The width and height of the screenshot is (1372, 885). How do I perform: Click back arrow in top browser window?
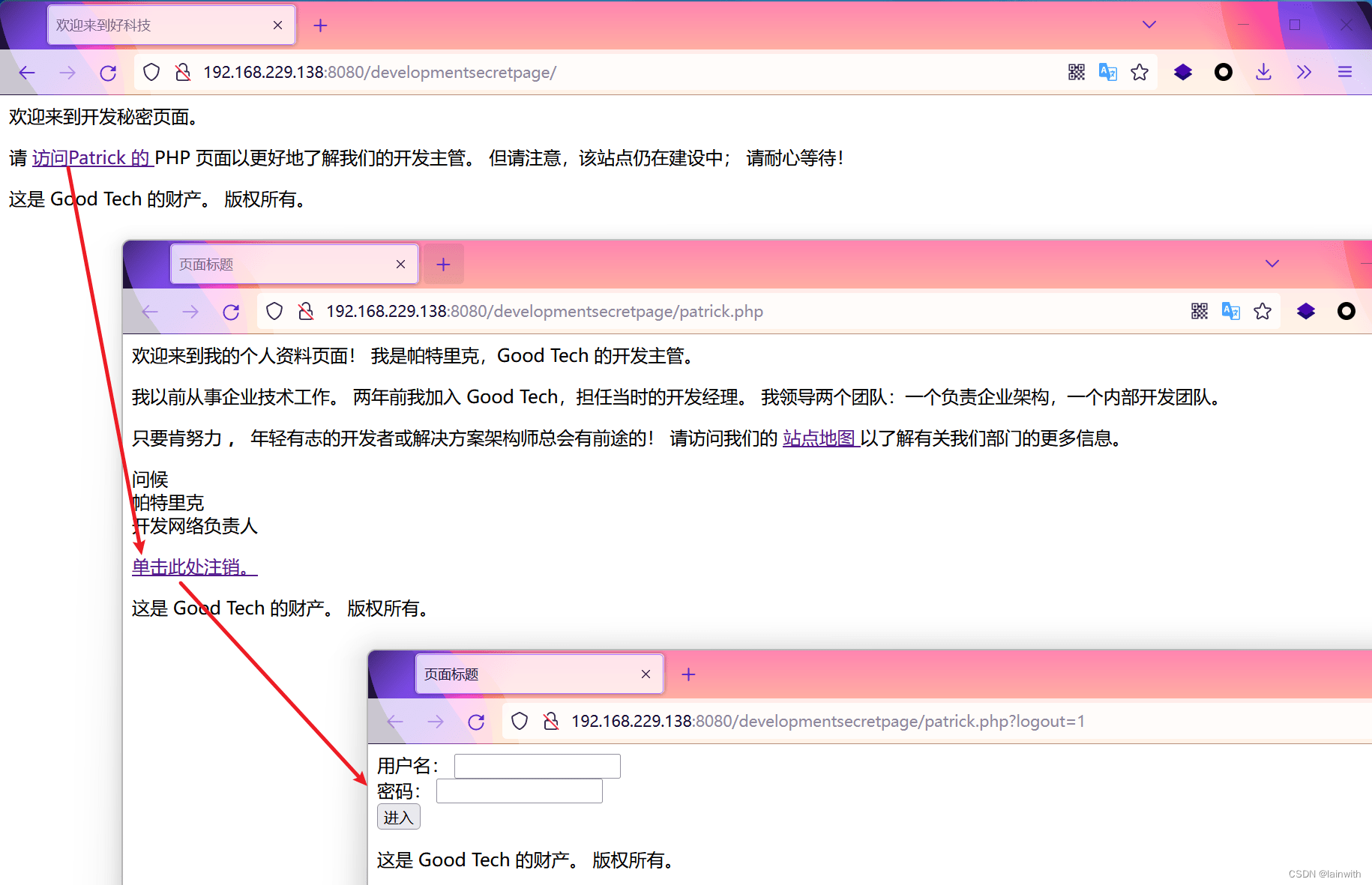coord(27,73)
